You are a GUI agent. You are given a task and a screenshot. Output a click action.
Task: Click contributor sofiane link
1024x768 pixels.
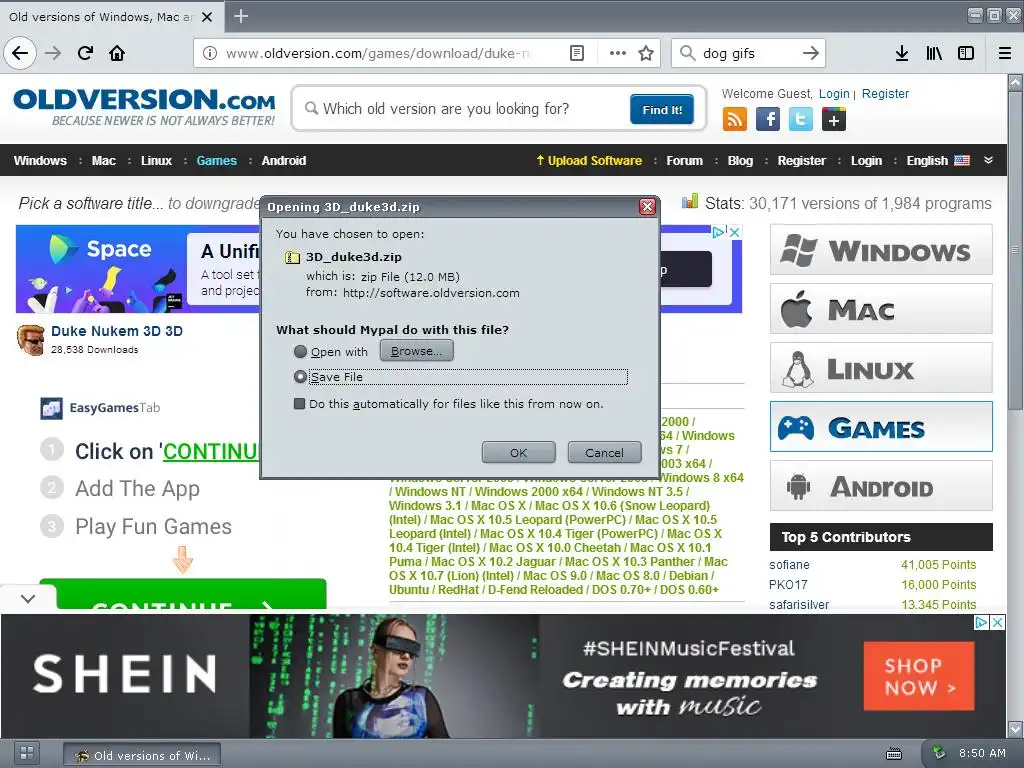pos(789,565)
